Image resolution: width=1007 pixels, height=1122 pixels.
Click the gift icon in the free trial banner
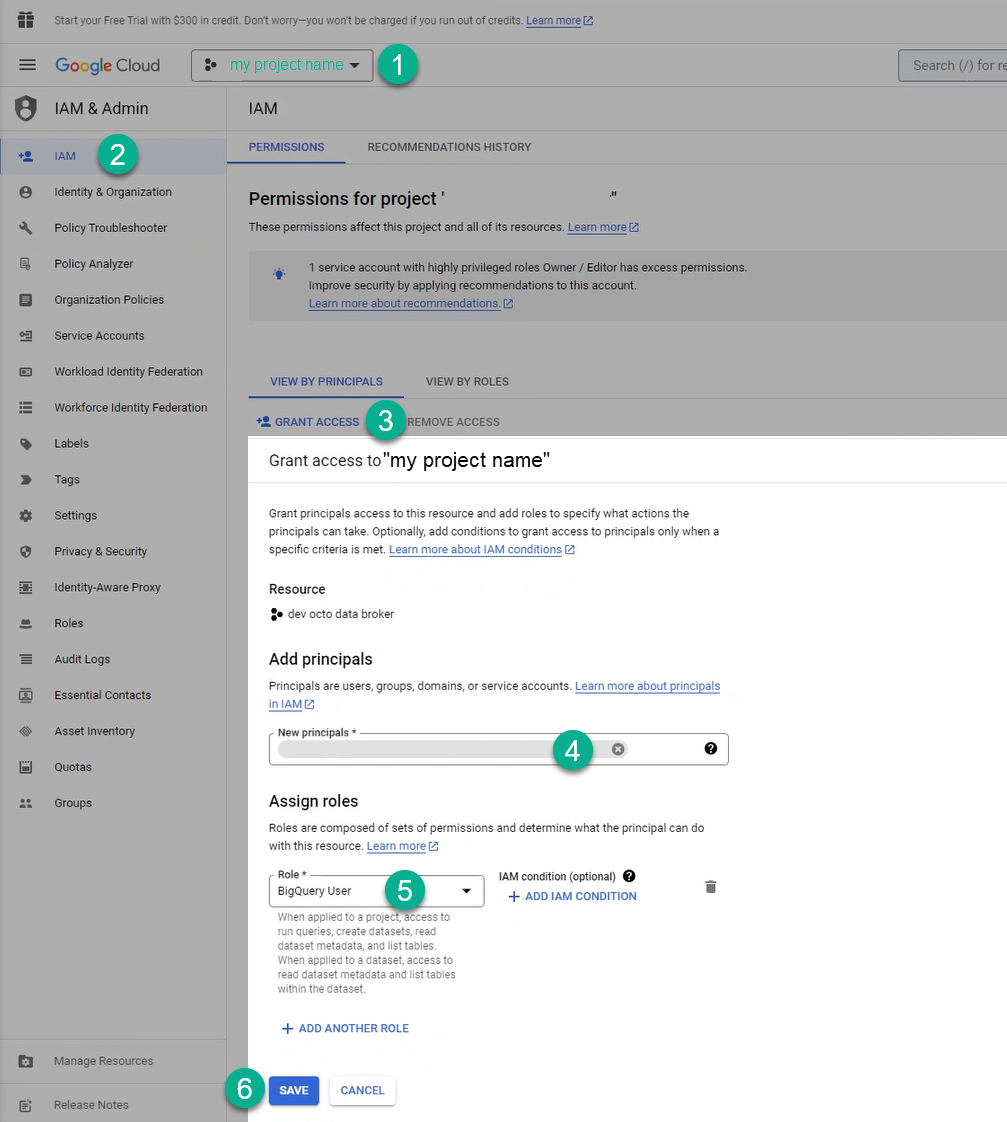tap(26, 20)
